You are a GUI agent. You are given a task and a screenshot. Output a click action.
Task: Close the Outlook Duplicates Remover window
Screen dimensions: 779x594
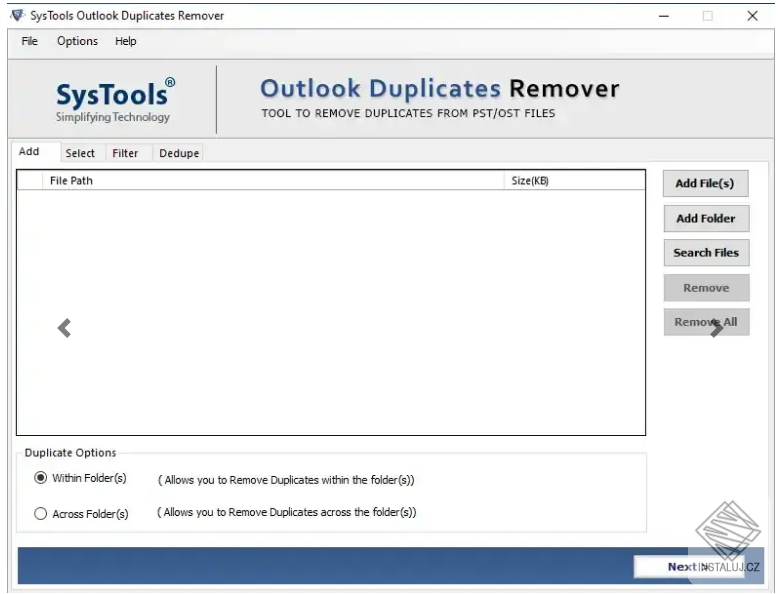point(752,16)
